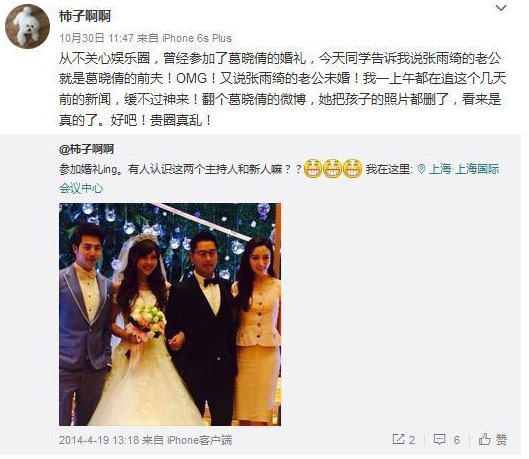Click the repost count 2

(x=412, y=439)
